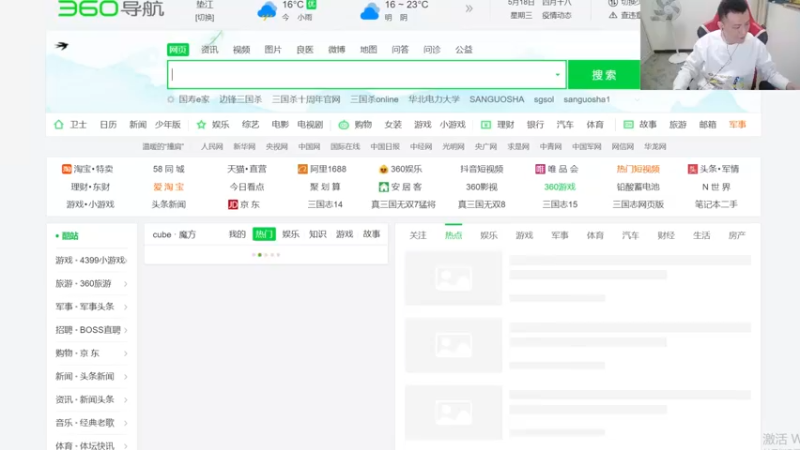This screenshot has width=800, height=450.
Task: Click first news placeholder thumbnail
Action: click(453, 278)
